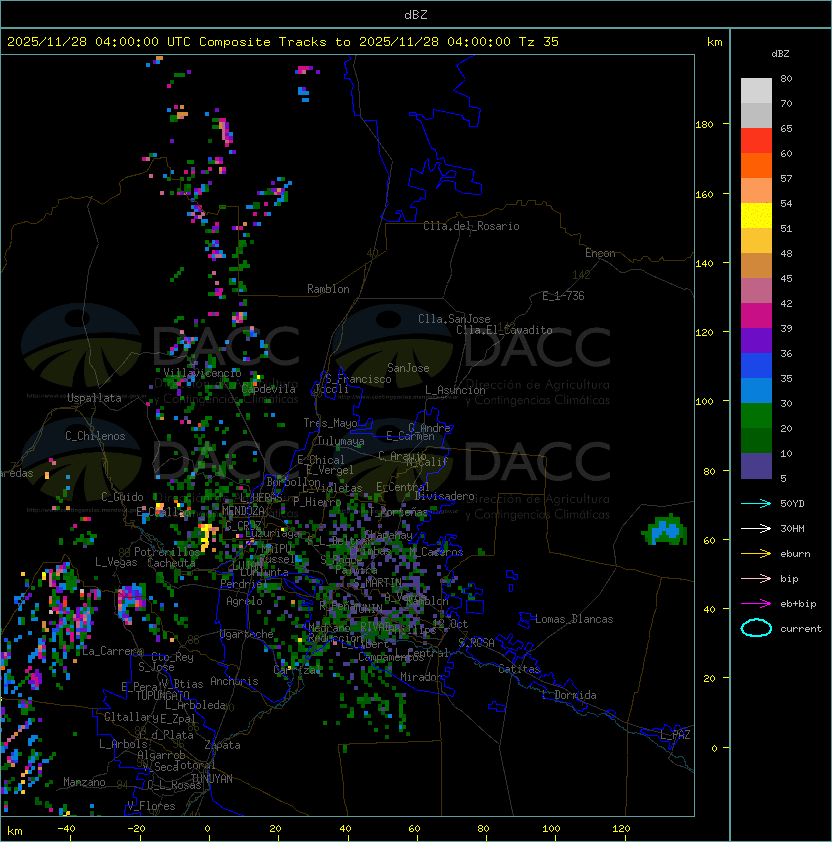Click the '30HM' legend label
Image resolution: width=832 pixels, height=842 pixels.
point(792,529)
